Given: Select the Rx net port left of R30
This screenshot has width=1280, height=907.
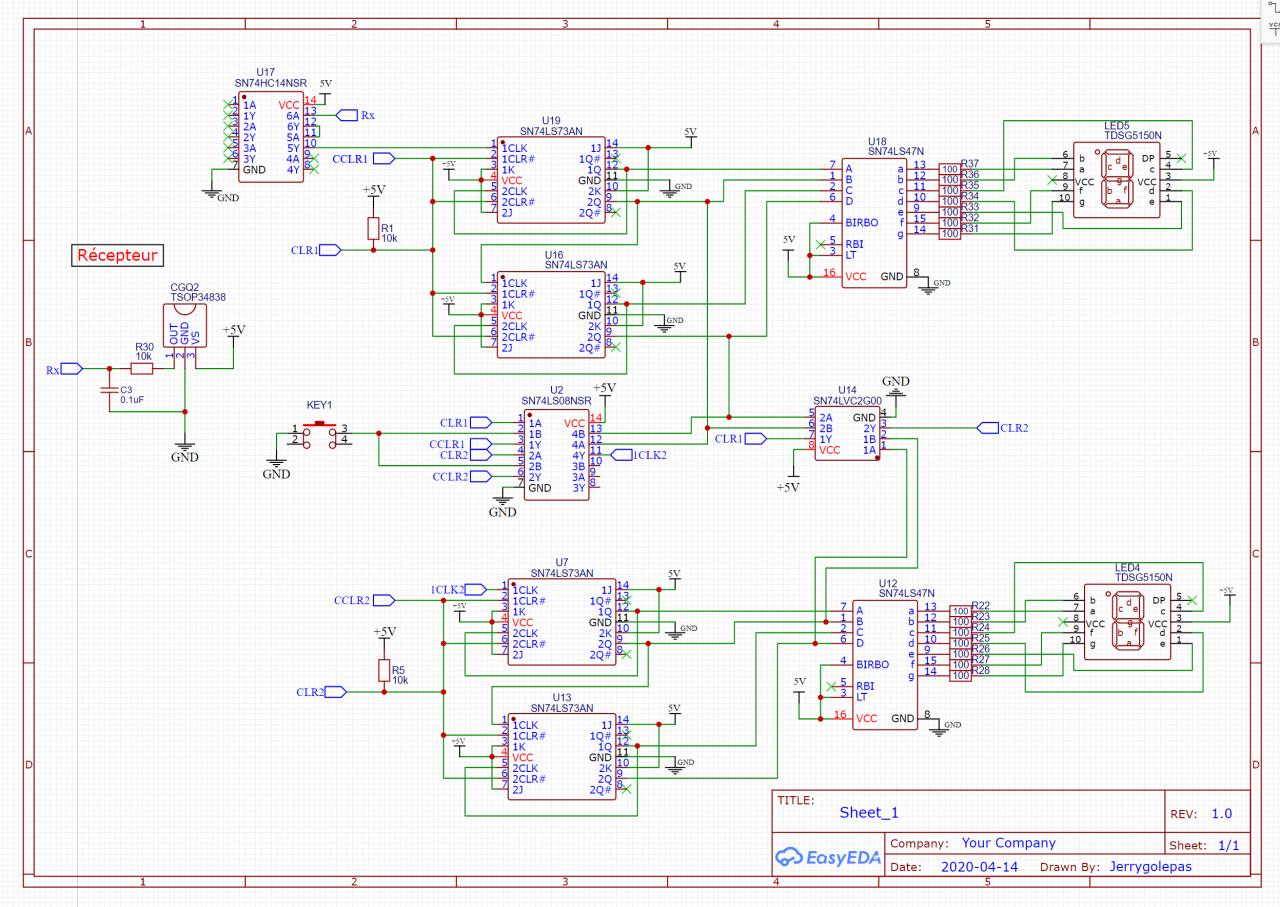Looking at the screenshot, I should pos(64,369).
